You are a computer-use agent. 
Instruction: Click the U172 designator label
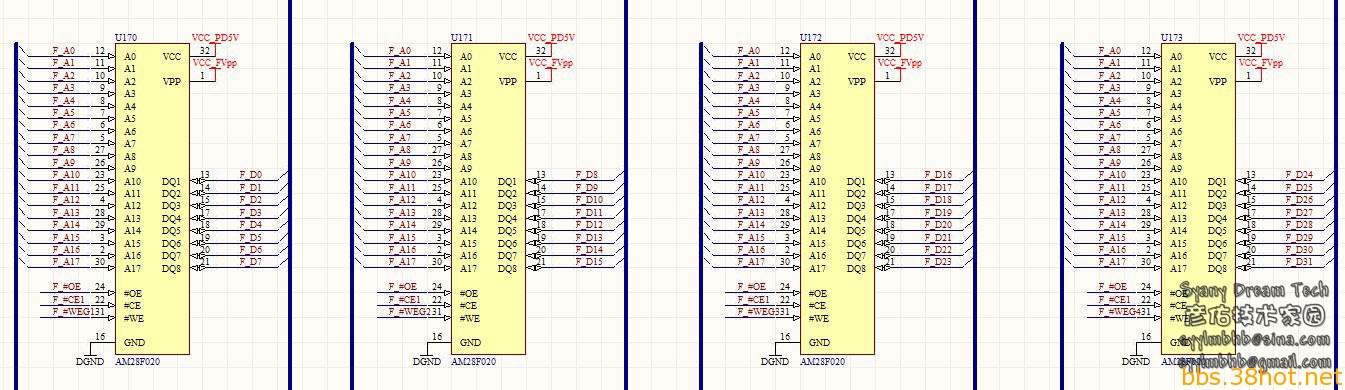(812, 38)
